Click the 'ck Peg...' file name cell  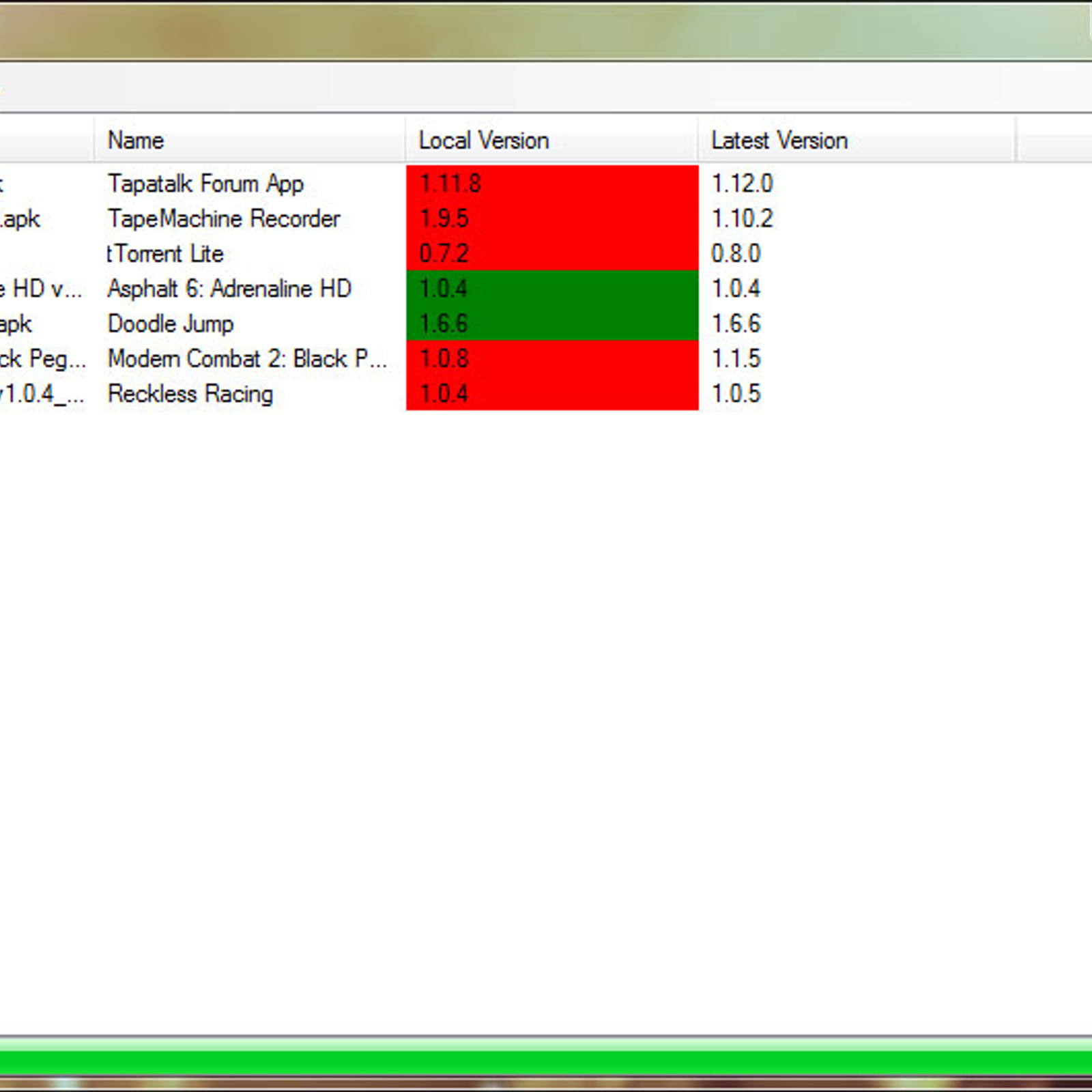[43, 358]
